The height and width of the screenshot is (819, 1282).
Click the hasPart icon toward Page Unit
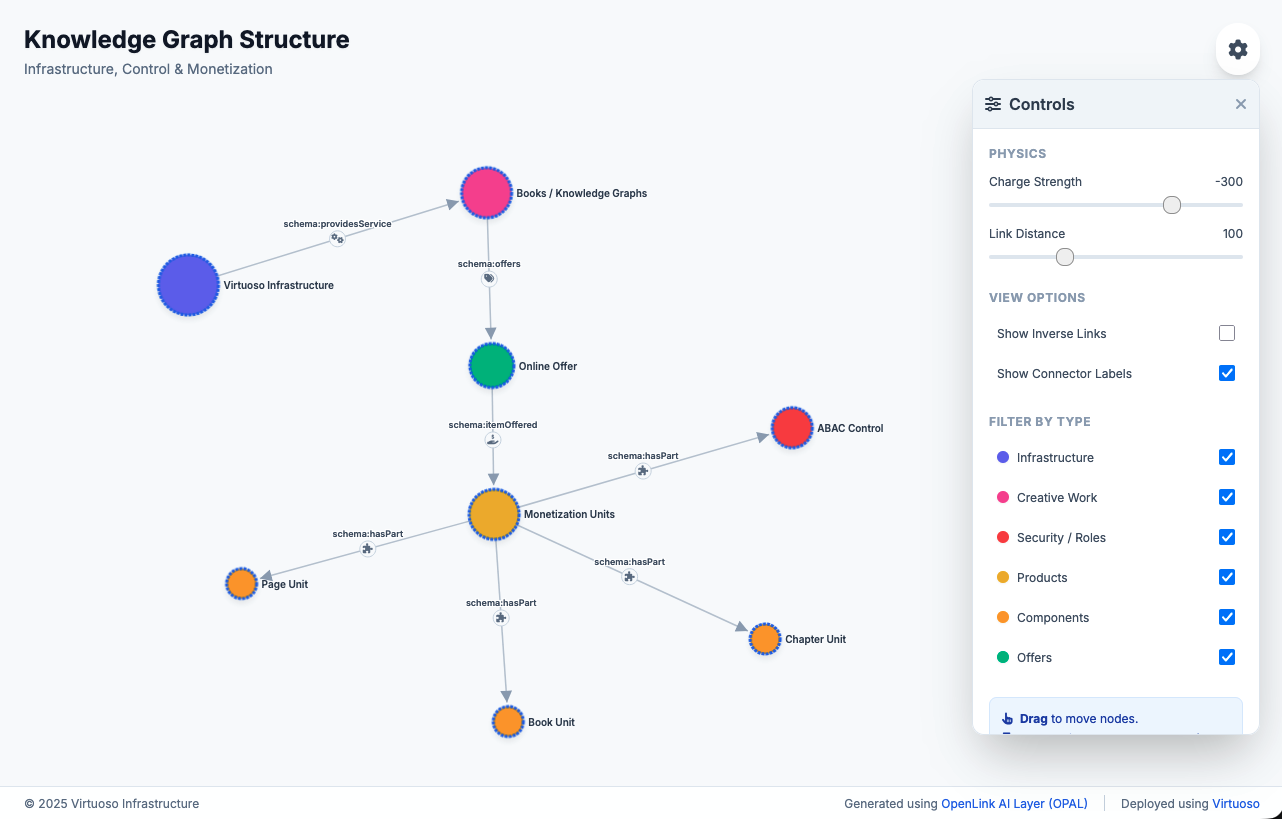[x=368, y=549]
